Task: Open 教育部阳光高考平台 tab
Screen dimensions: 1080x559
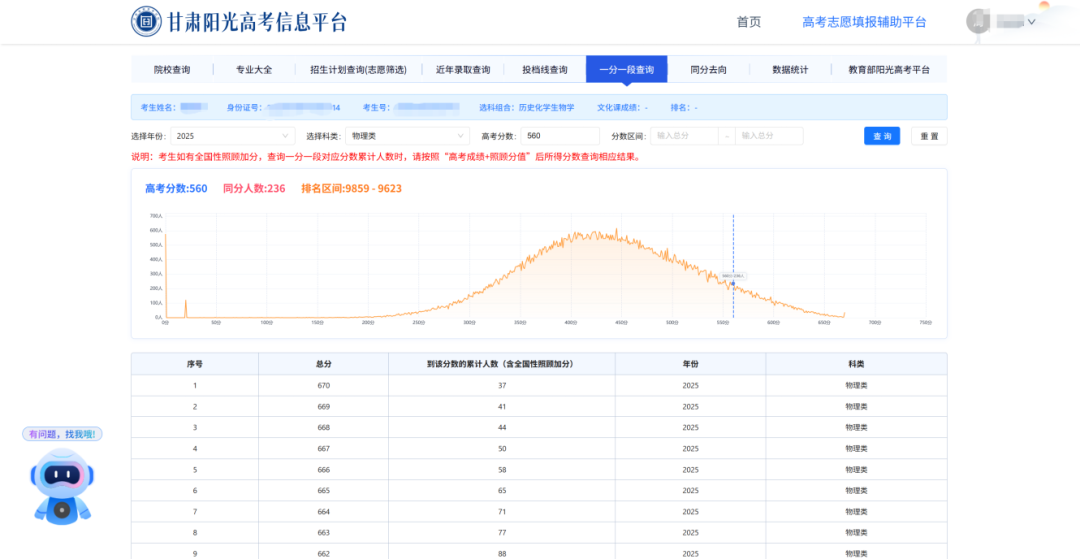Action: 889,70
